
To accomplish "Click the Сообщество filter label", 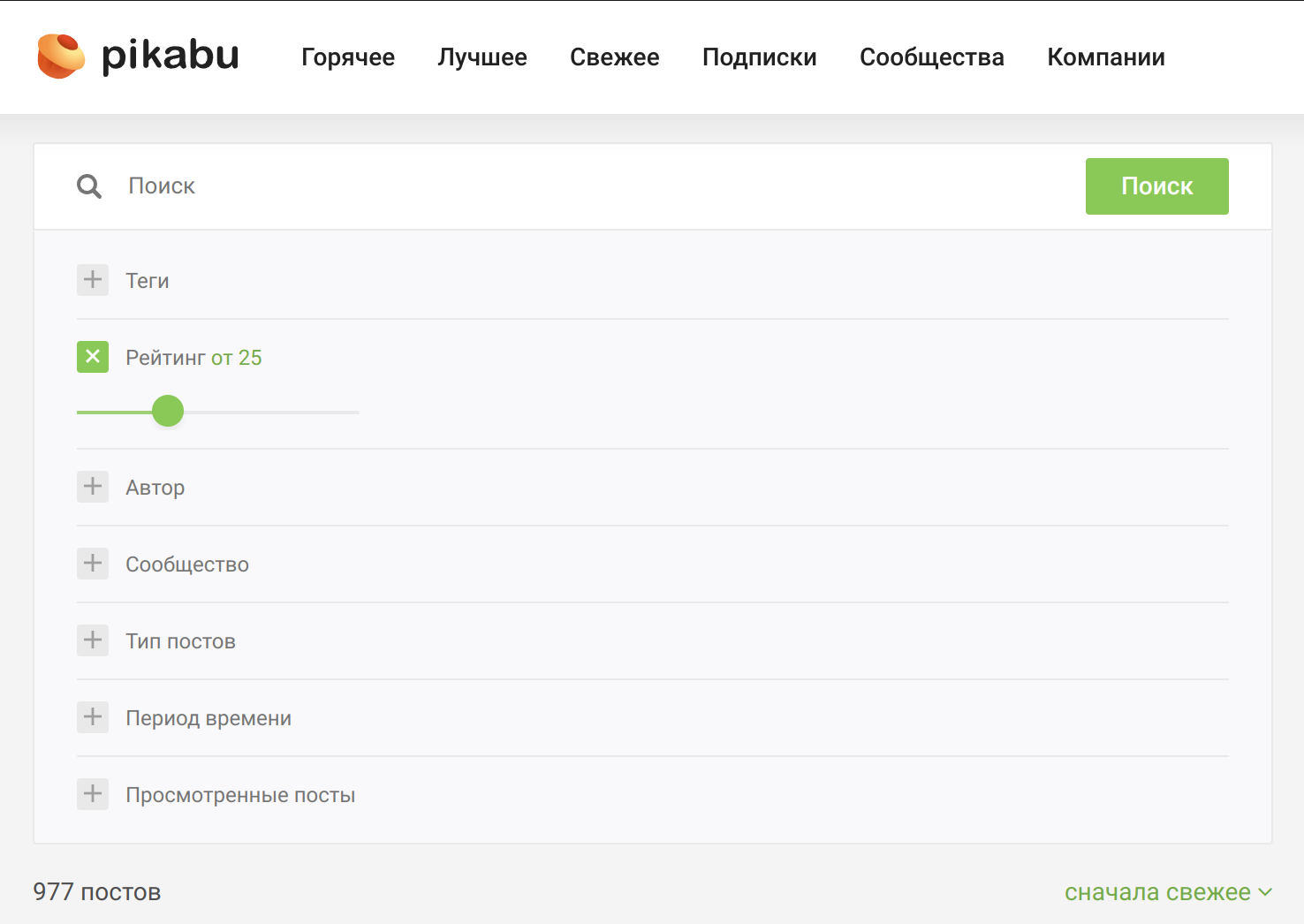I will 187,564.
